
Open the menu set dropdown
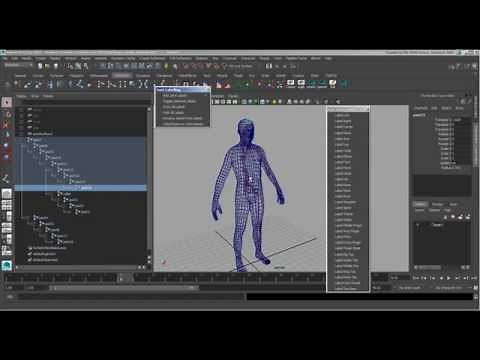(x=18, y=65)
